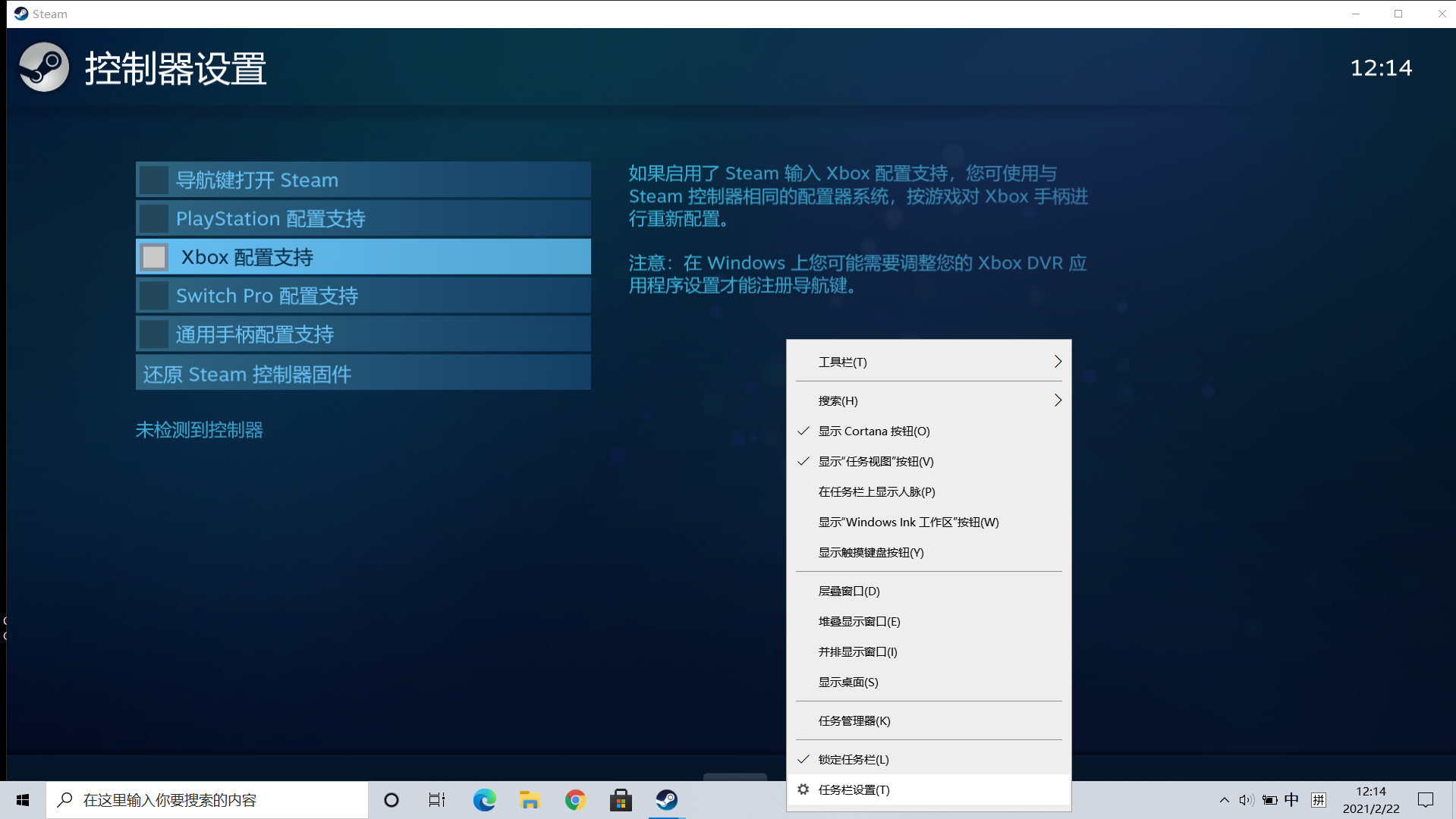
Task: Select 任务管理器(K) from context menu
Action: pyautogui.click(x=854, y=720)
